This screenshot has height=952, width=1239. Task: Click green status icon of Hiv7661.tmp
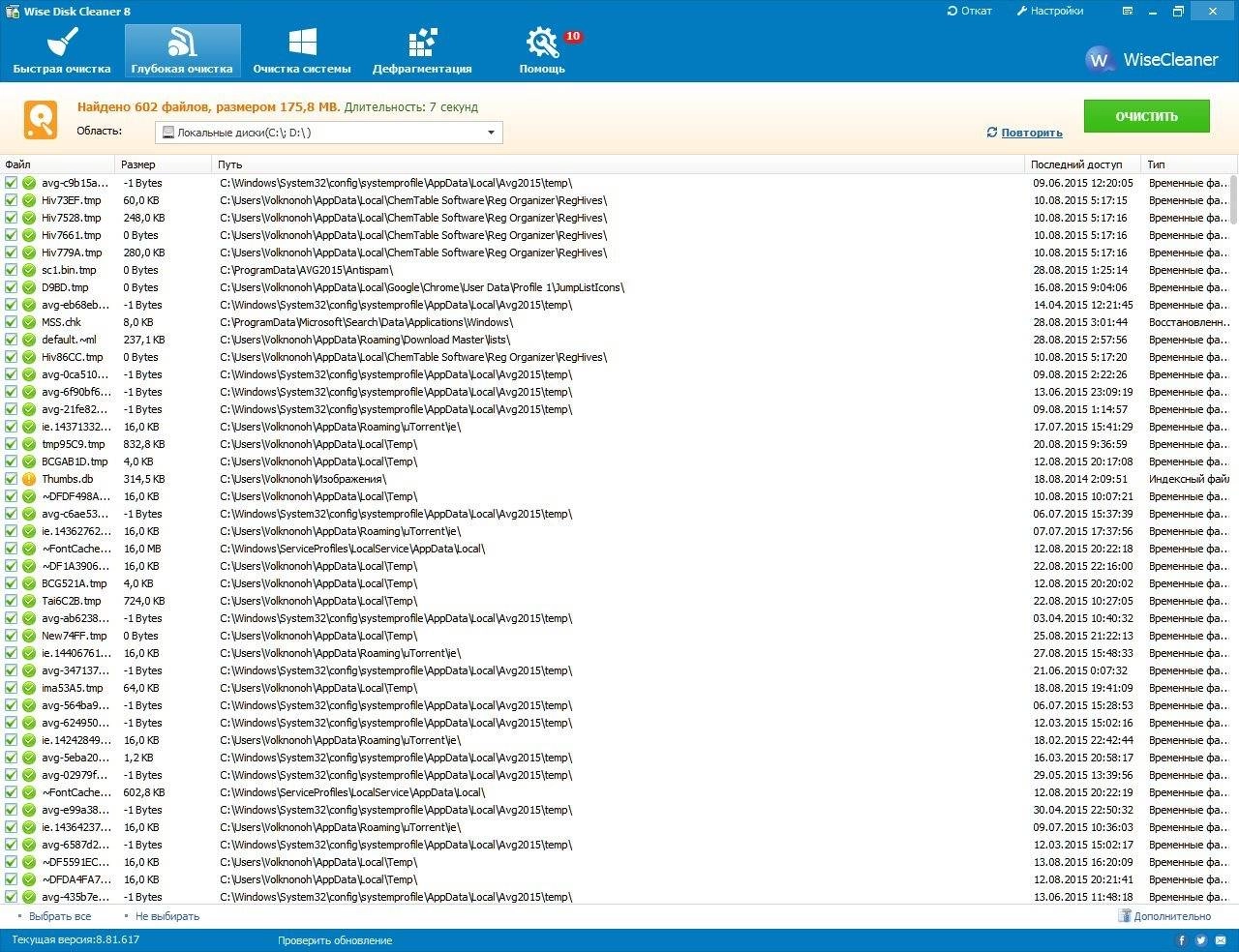29,235
